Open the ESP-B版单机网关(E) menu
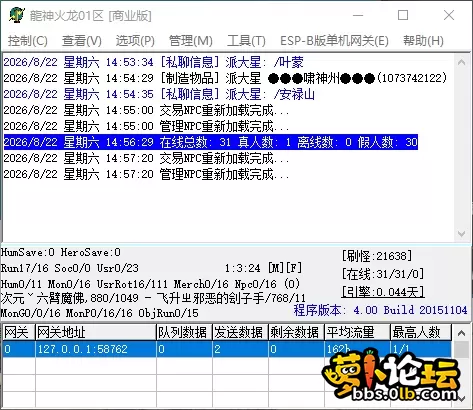The width and height of the screenshot is (473, 410). point(334,41)
